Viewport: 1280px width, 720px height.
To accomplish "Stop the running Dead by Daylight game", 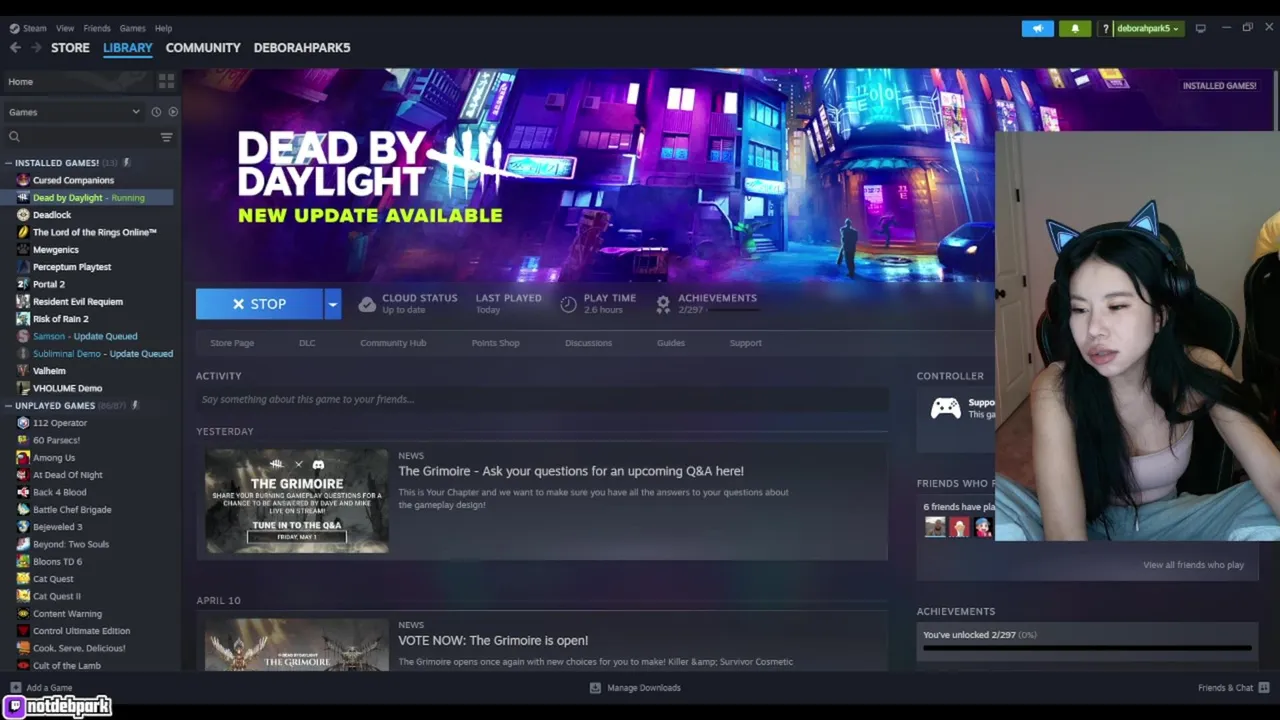I will pos(259,304).
